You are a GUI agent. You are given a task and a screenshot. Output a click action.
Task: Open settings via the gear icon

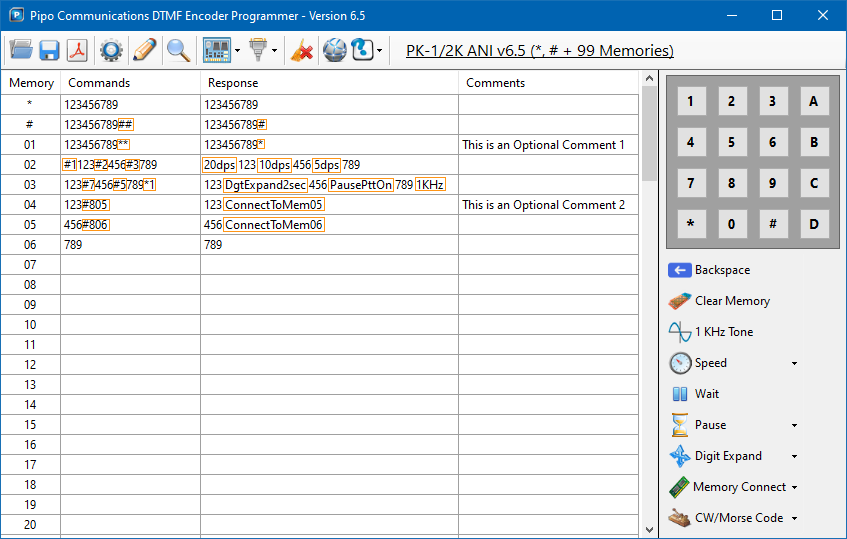tap(111, 50)
